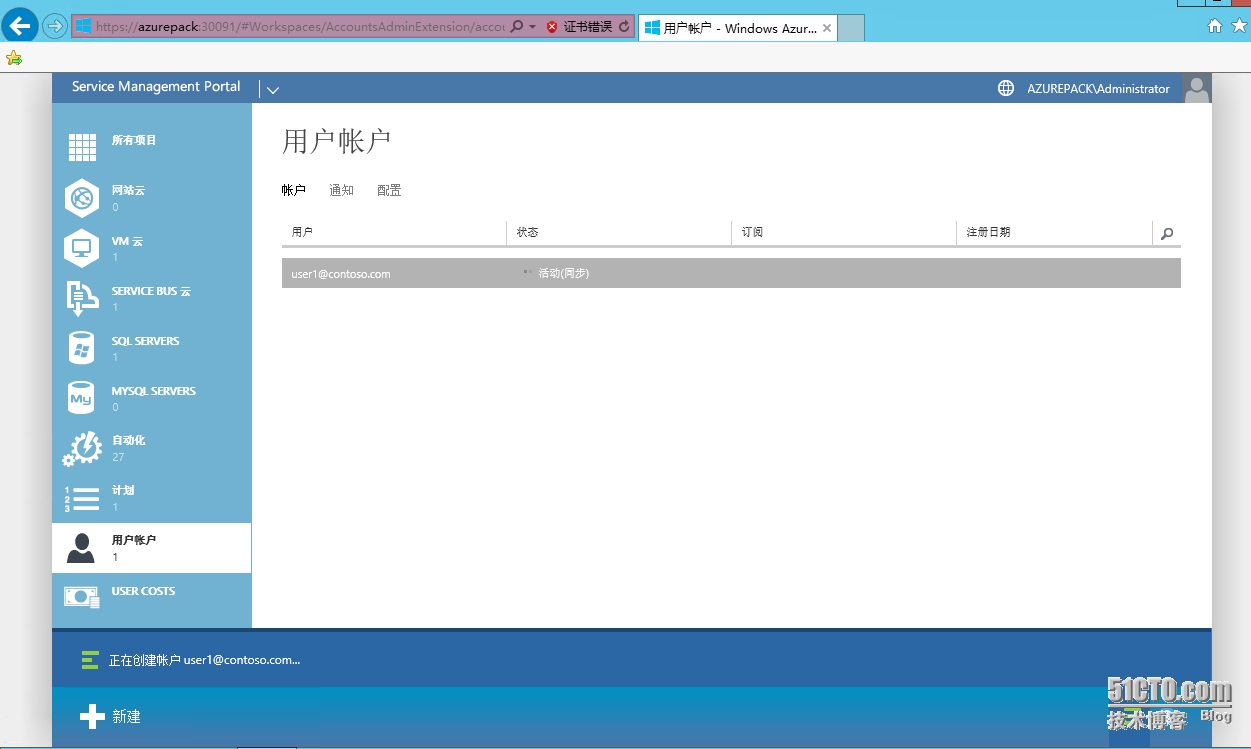
Task: Open the USER COSTS money icon
Action: pyautogui.click(x=82, y=596)
